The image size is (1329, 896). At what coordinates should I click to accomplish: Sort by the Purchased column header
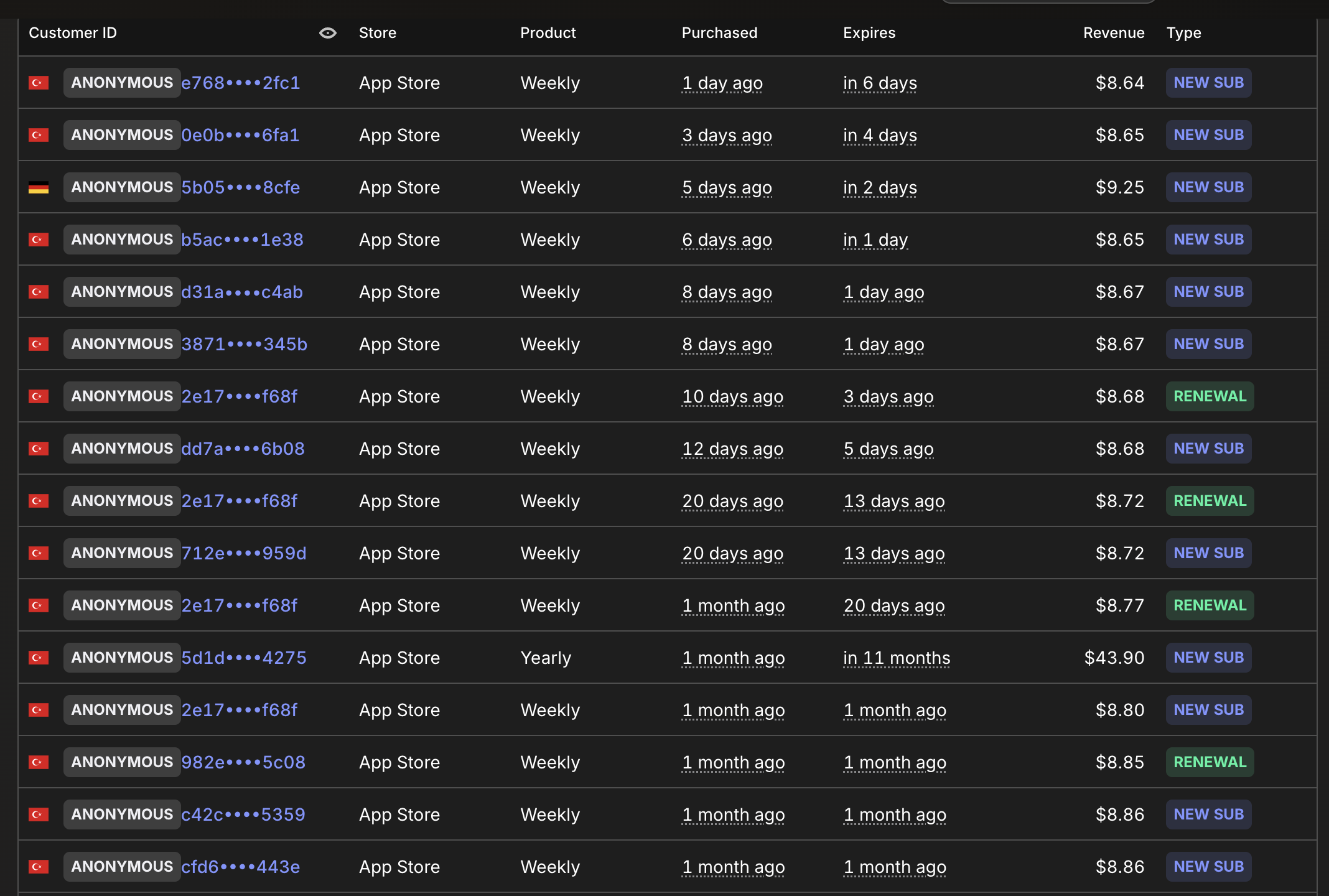(719, 33)
